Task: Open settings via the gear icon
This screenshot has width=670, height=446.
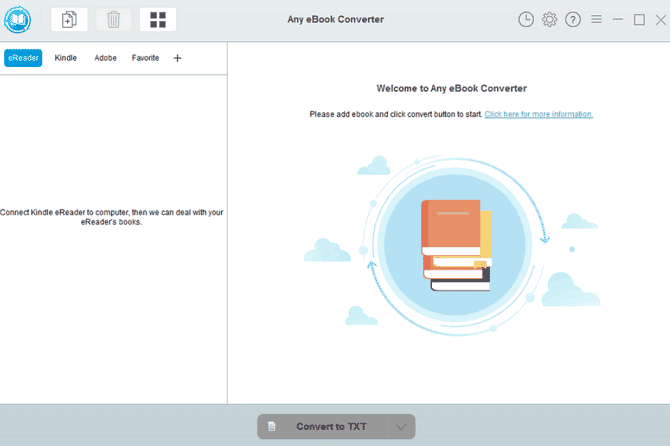Action: (x=550, y=20)
